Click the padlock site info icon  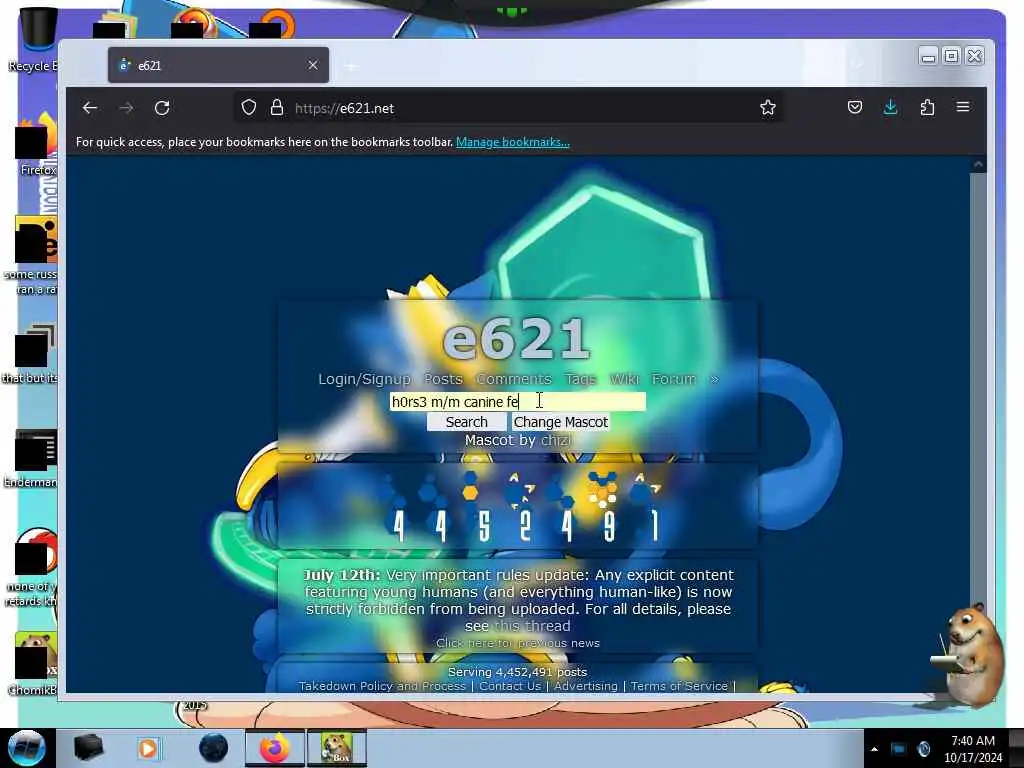coord(277,108)
